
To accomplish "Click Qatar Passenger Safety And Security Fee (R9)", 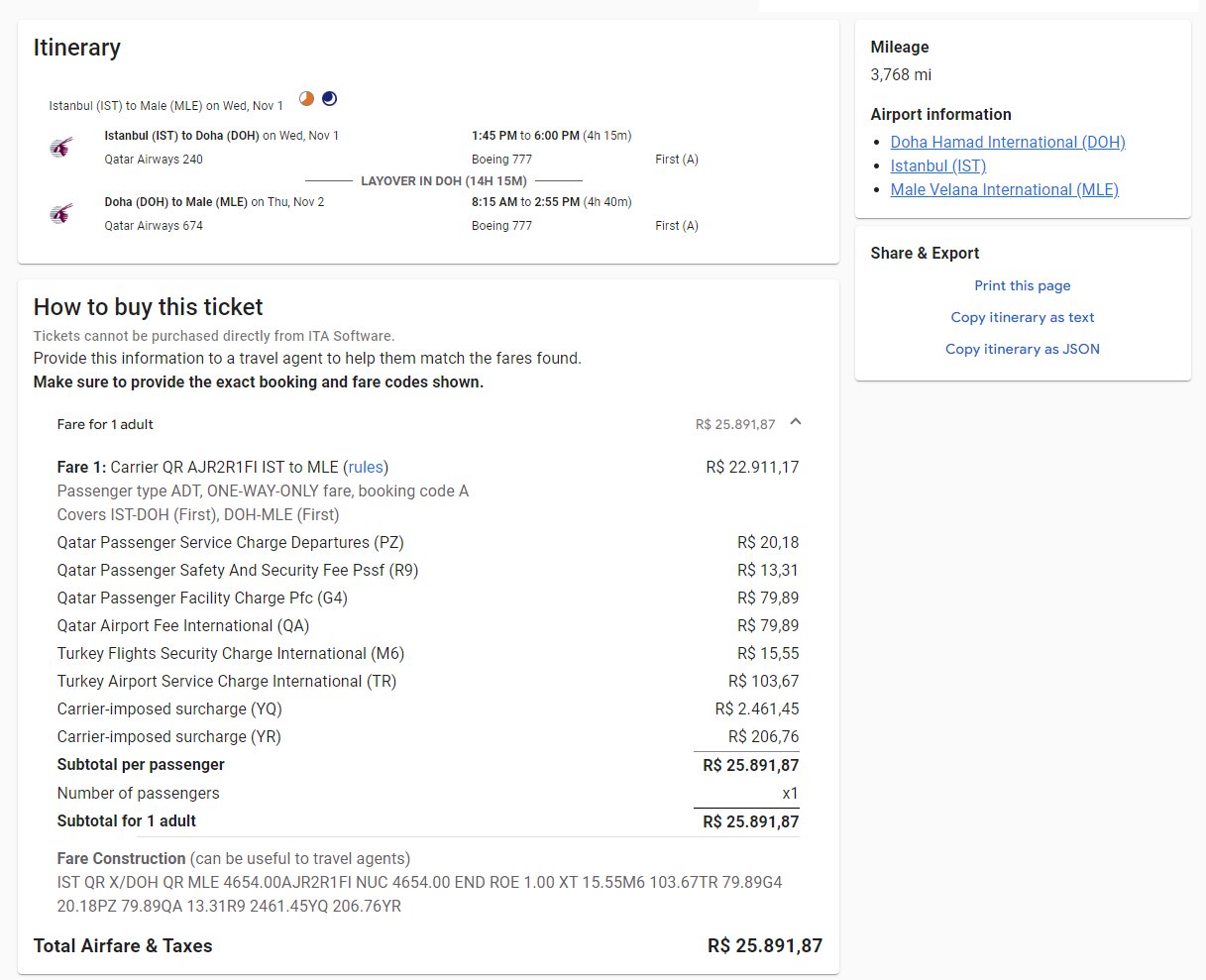I will 238,570.
